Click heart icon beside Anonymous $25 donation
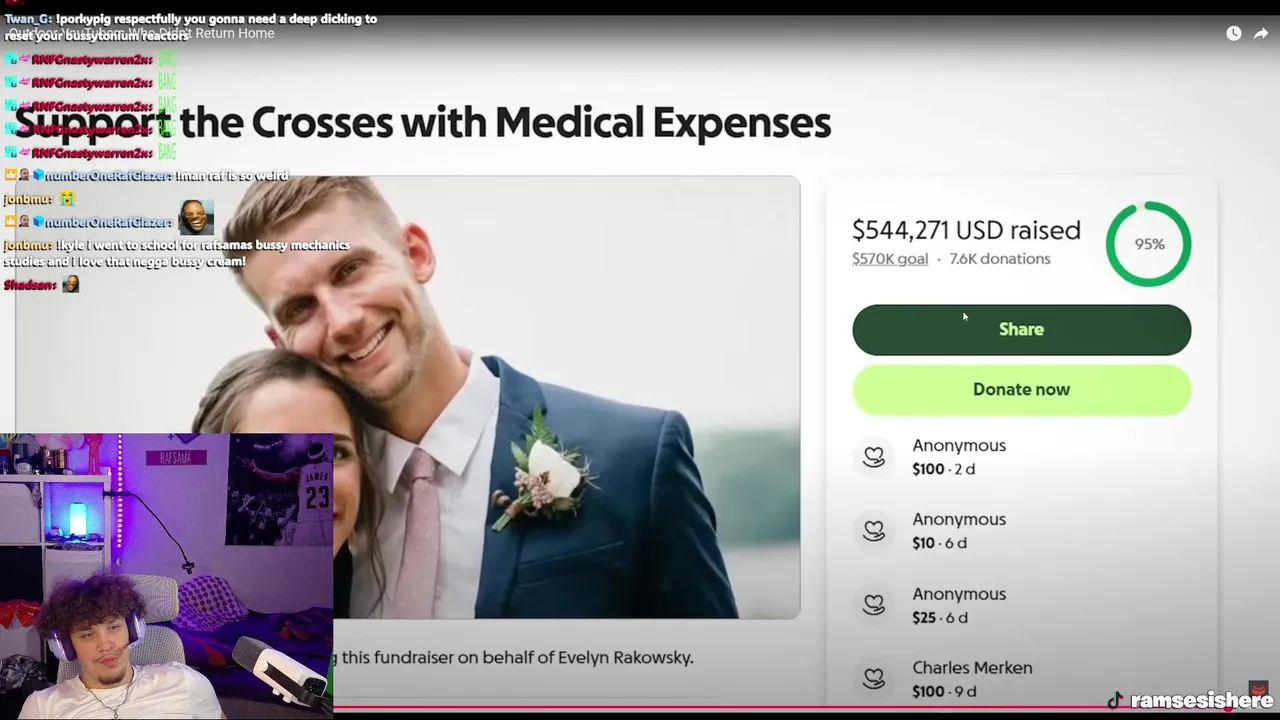Screen dimensions: 1280x720 click(x=874, y=605)
